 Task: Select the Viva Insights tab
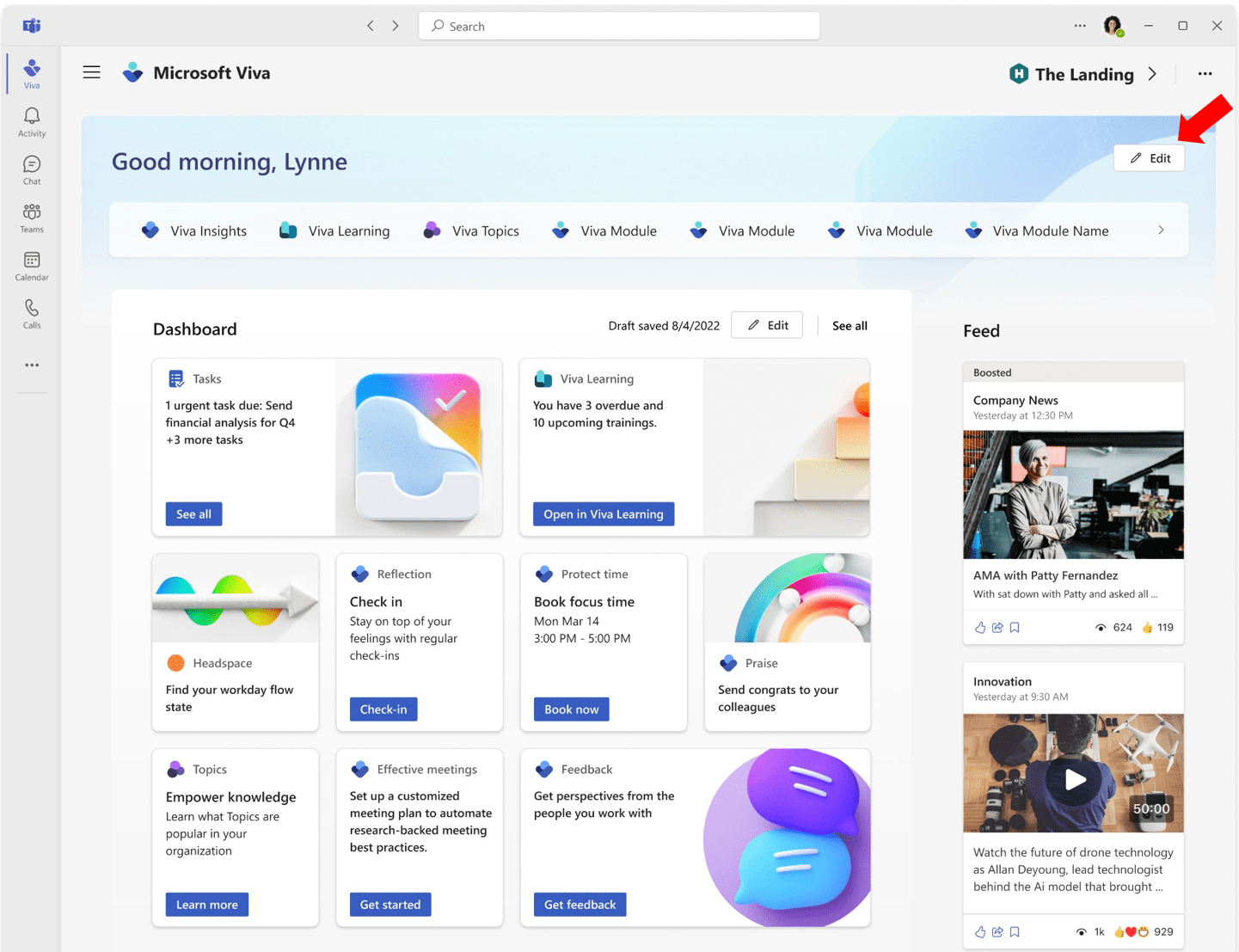tap(194, 230)
